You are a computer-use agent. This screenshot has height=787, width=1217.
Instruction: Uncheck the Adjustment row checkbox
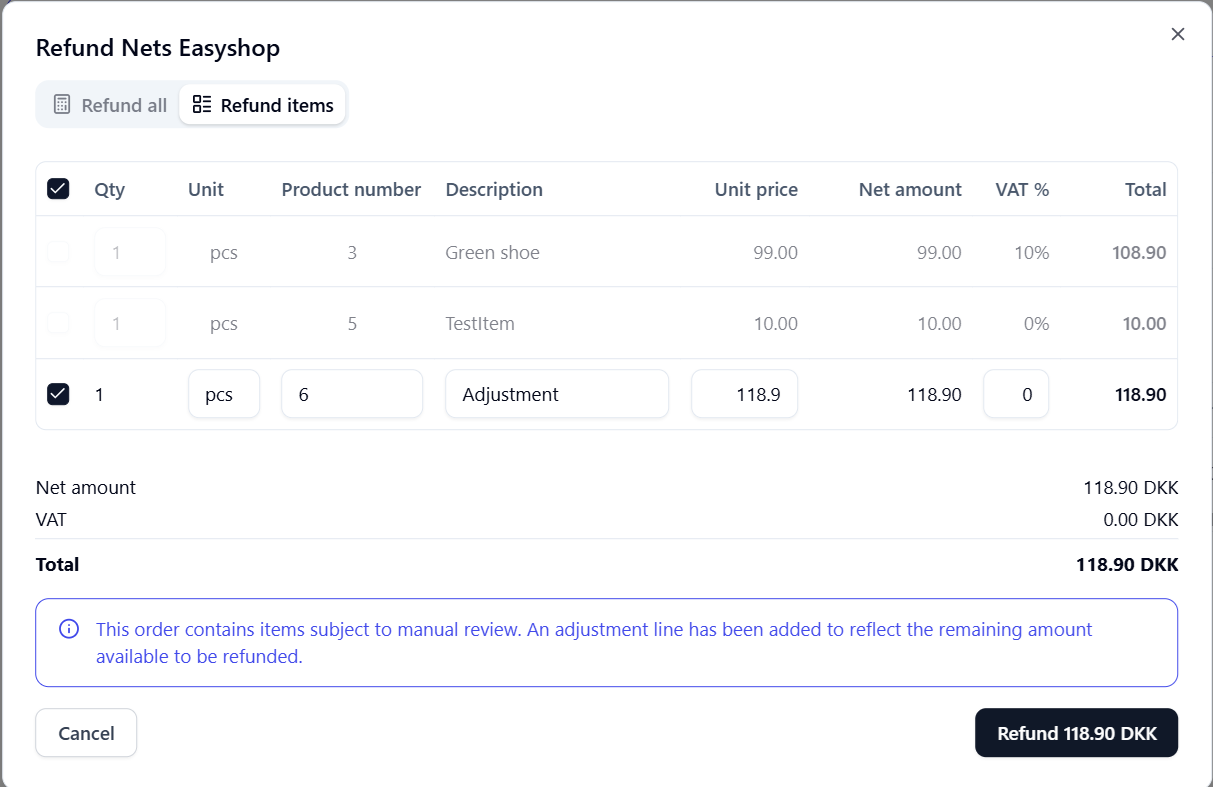[58, 394]
